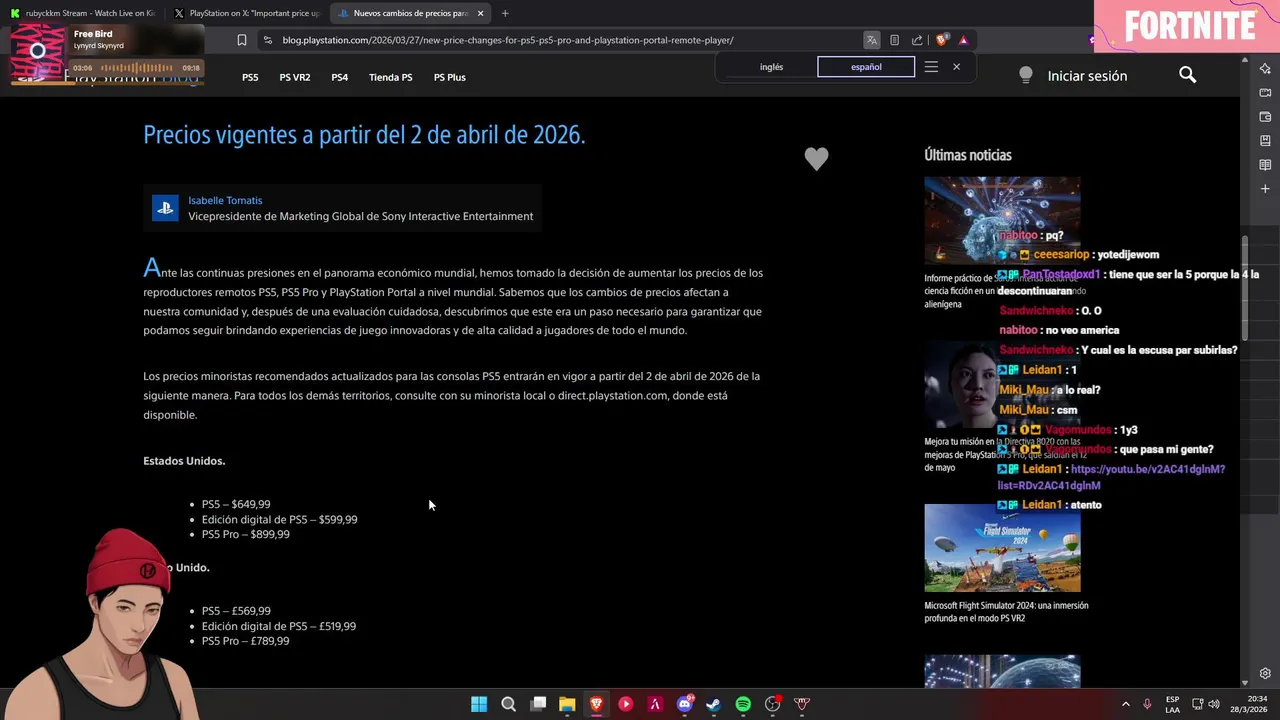Open Task View in taskbar

(x=538, y=704)
